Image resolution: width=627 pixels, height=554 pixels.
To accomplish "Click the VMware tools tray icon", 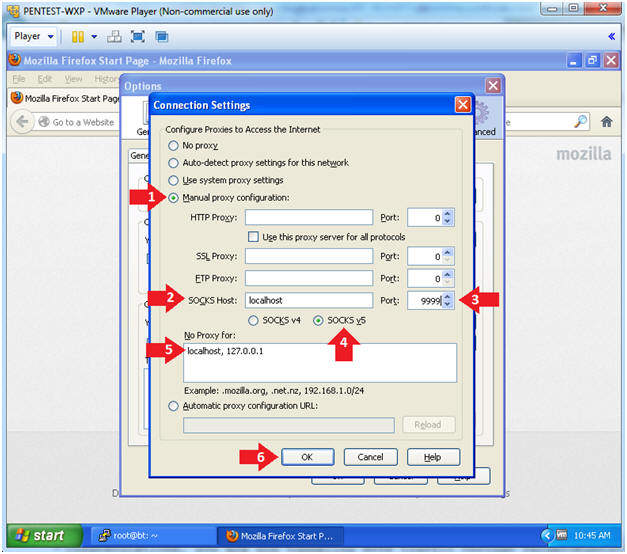I will [x=561, y=535].
